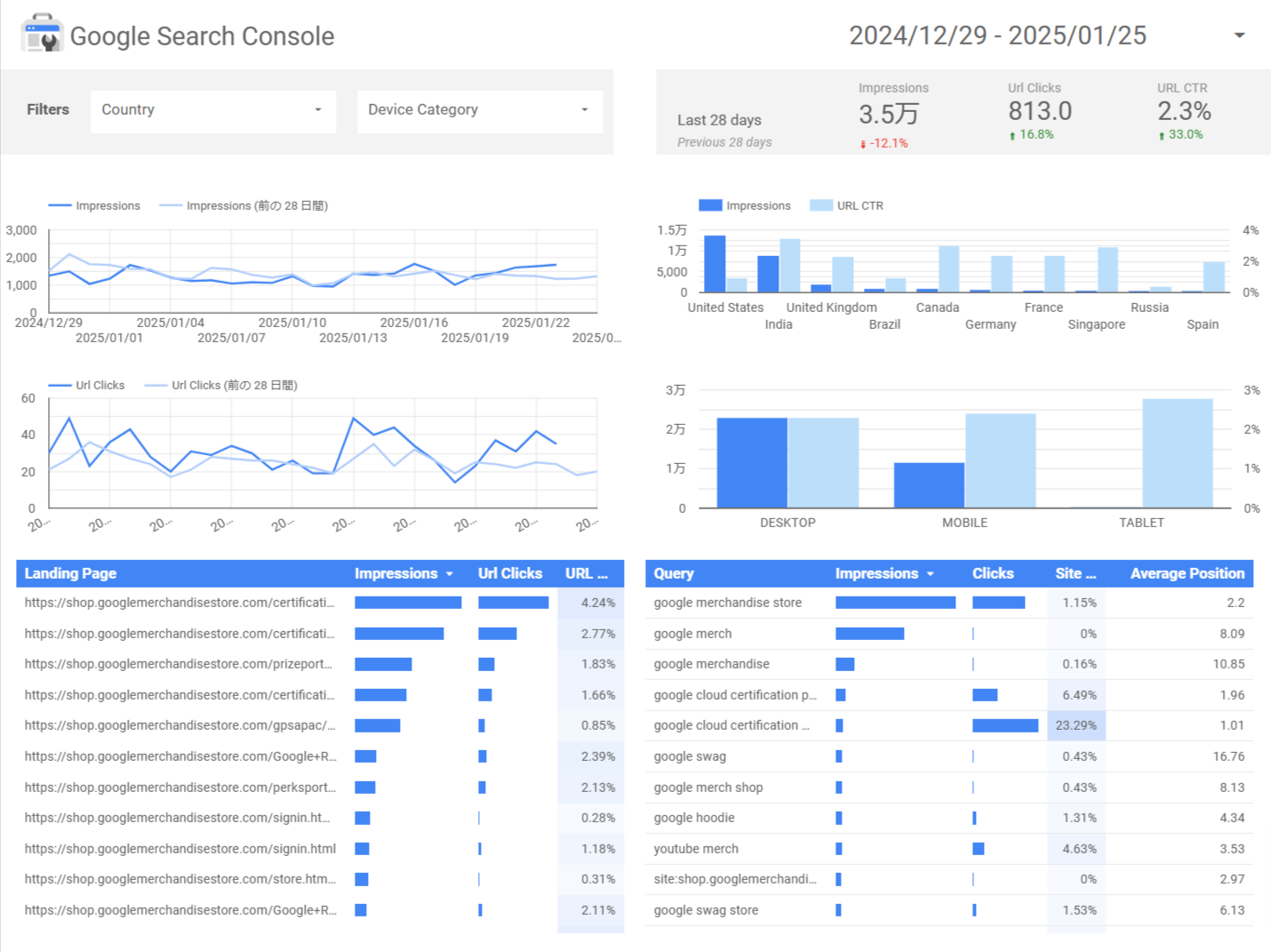Click the perksport landing page URL

click(180, 788)
